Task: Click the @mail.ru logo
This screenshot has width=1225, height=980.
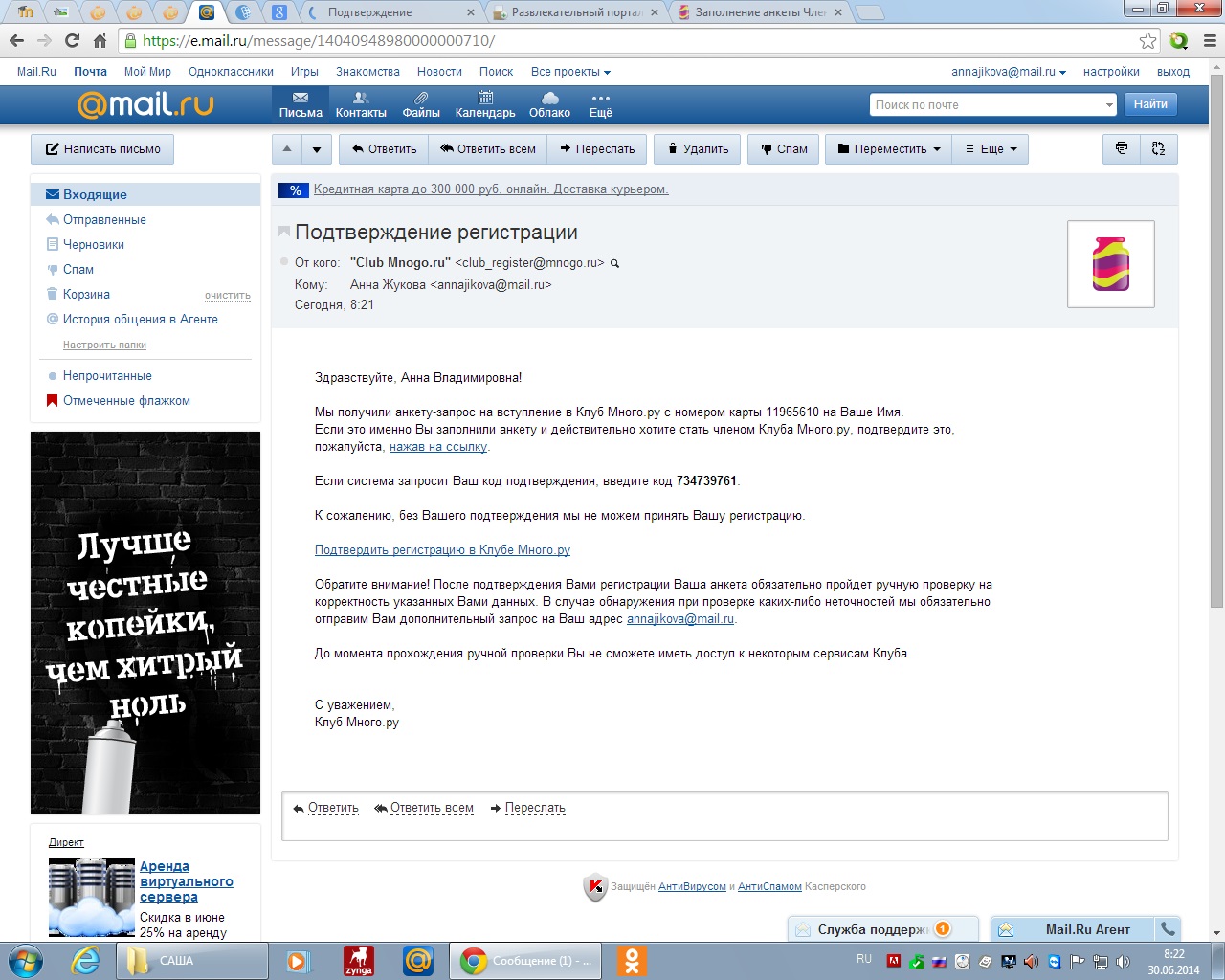Action: (145, 104)
